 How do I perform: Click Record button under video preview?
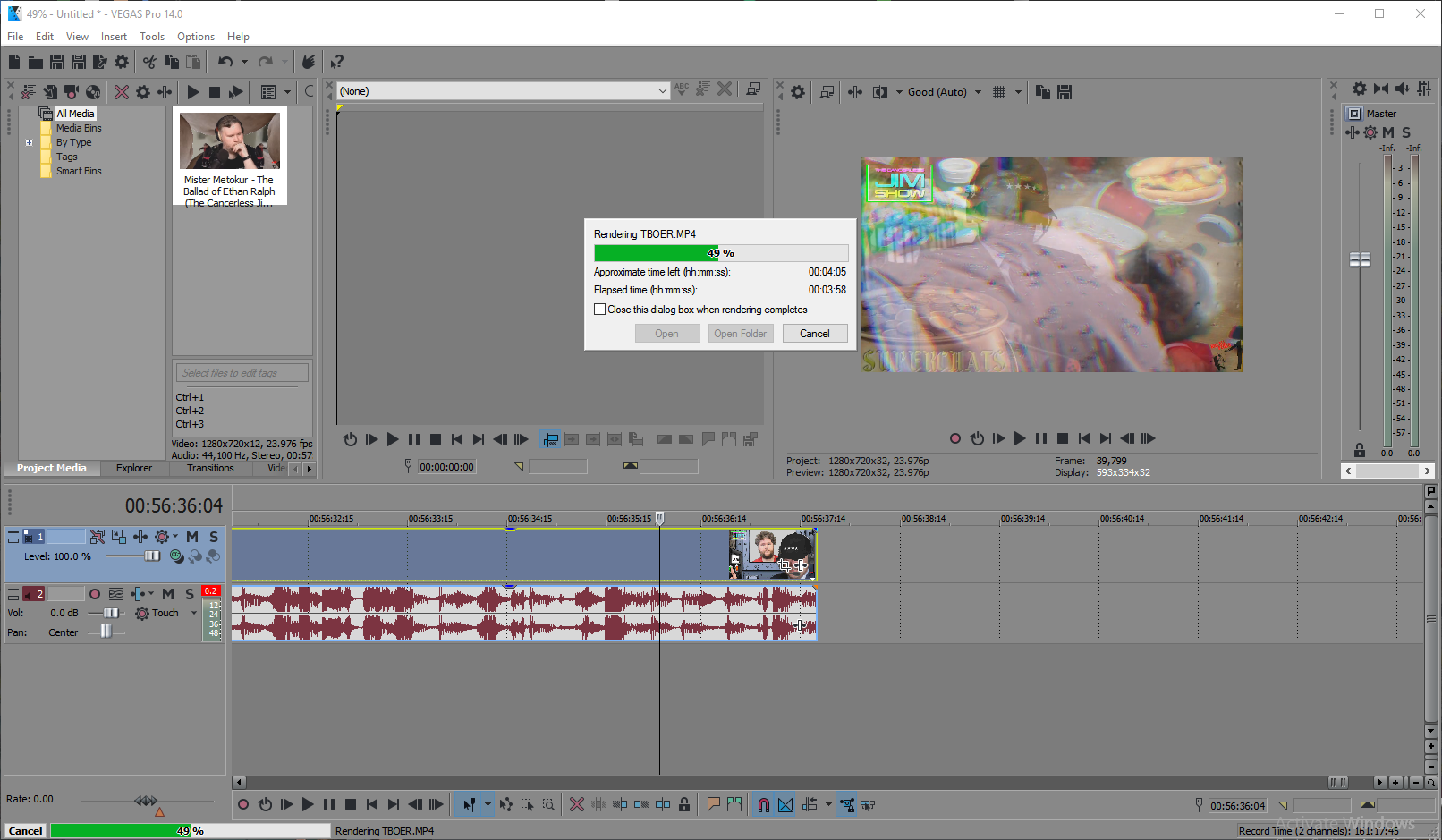pos(955,438)
